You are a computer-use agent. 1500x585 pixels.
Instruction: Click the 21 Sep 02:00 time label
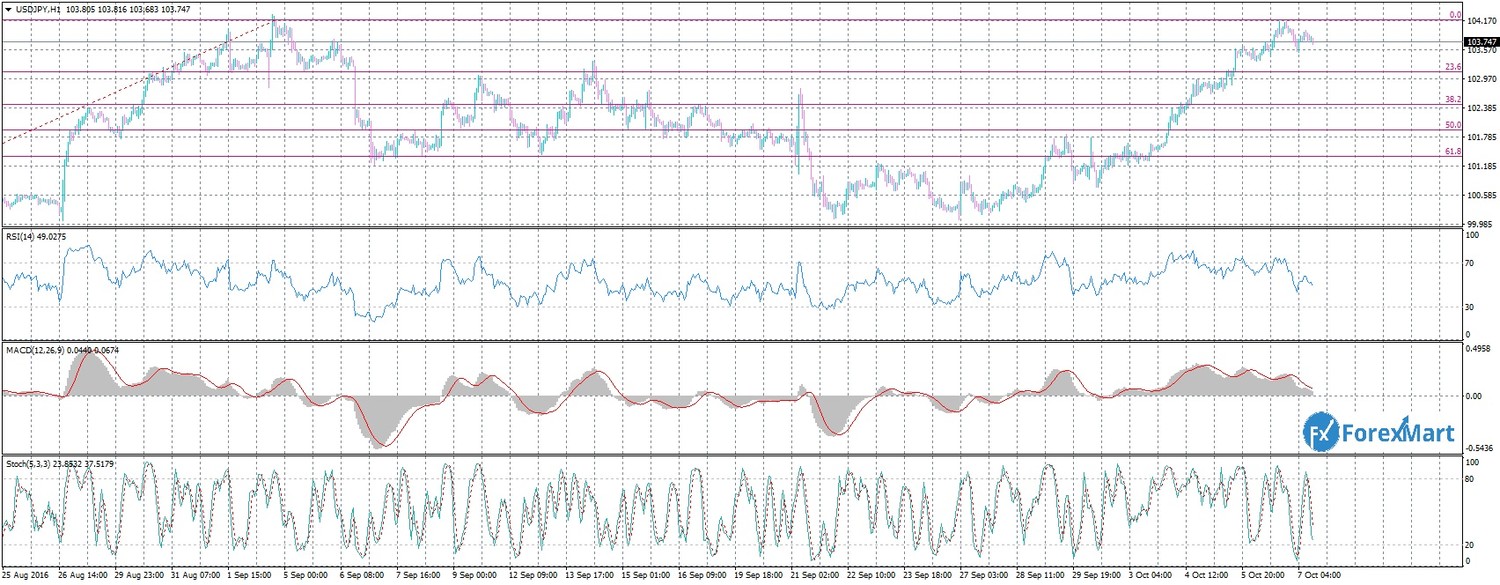coord(815,576)
